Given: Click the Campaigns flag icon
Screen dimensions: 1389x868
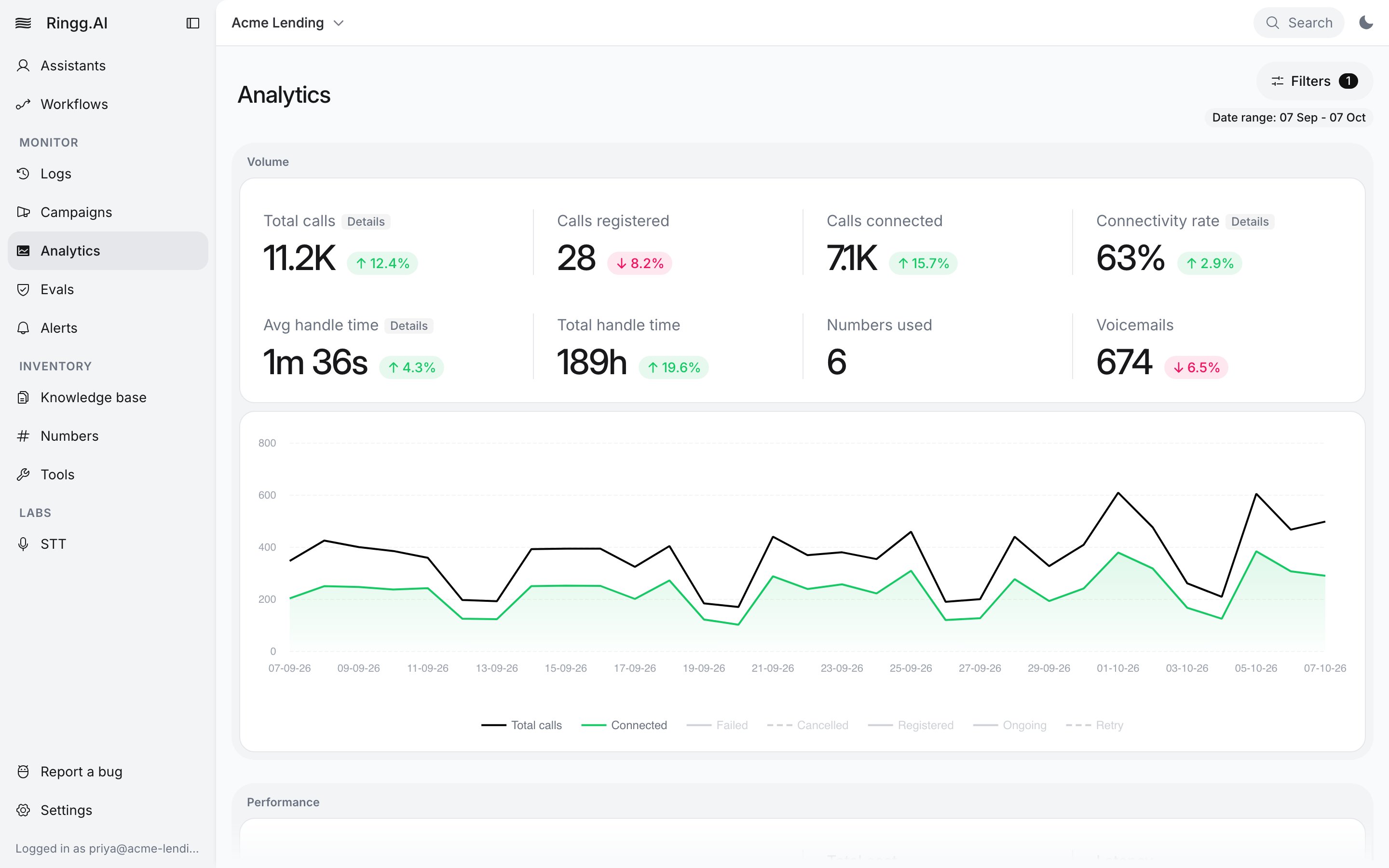Looking at the screenshot, I should pos(23,212).
